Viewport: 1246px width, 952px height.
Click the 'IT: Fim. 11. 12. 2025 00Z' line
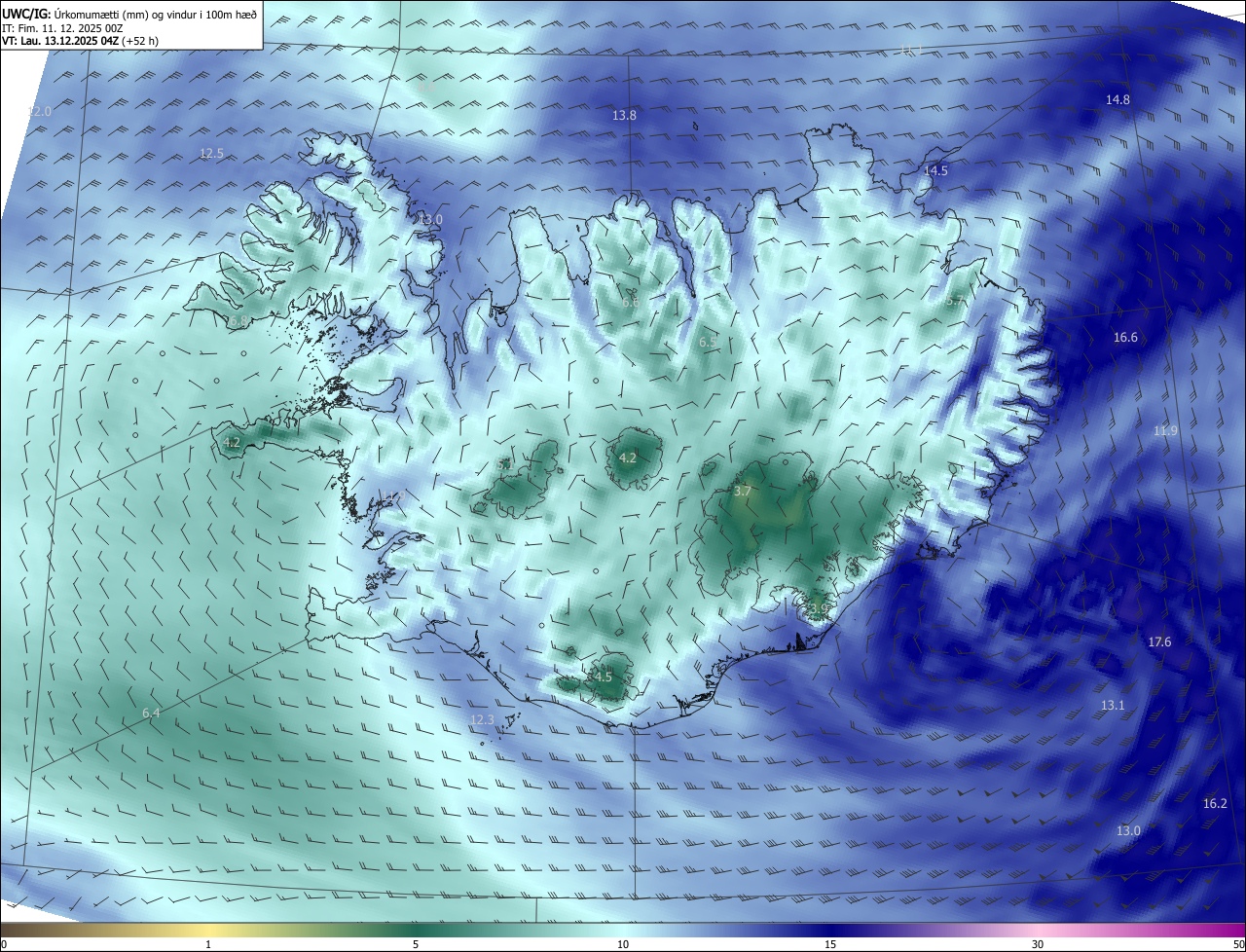(62, 28)
